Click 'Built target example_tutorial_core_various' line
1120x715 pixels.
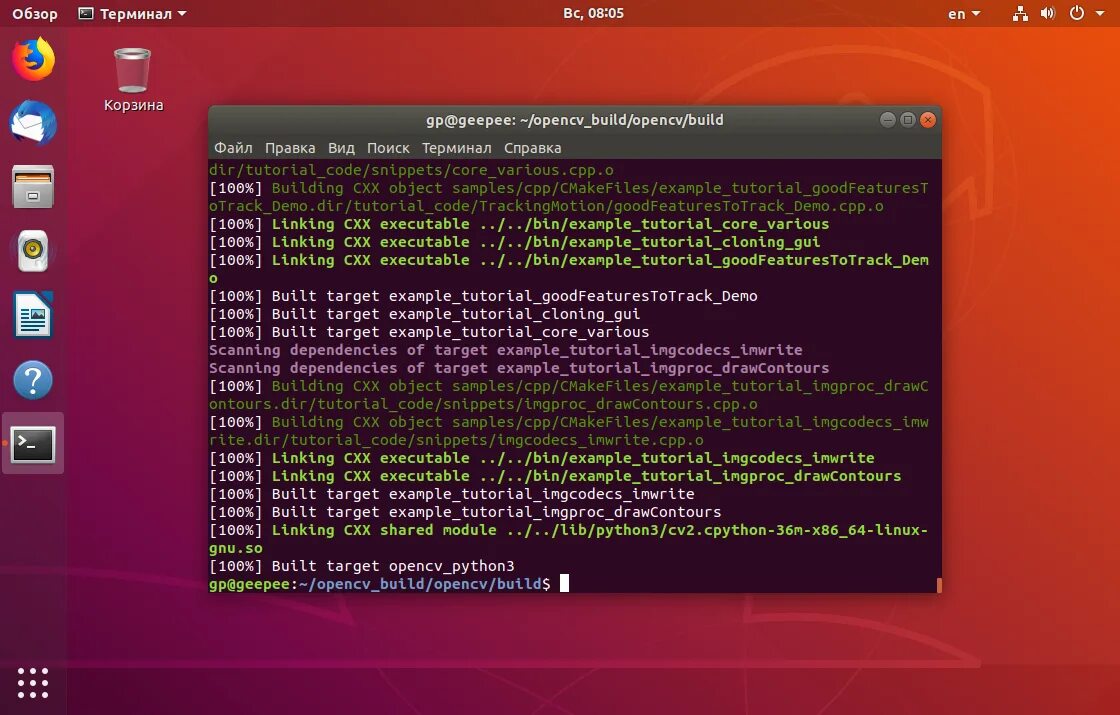click(x=429, y=332)
